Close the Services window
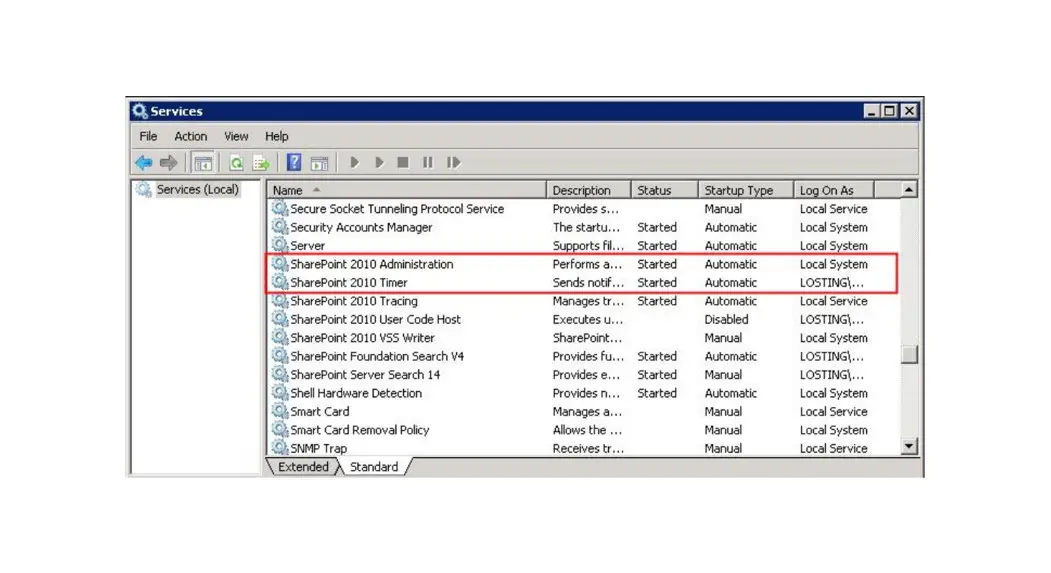 click(x=909, y=111)
